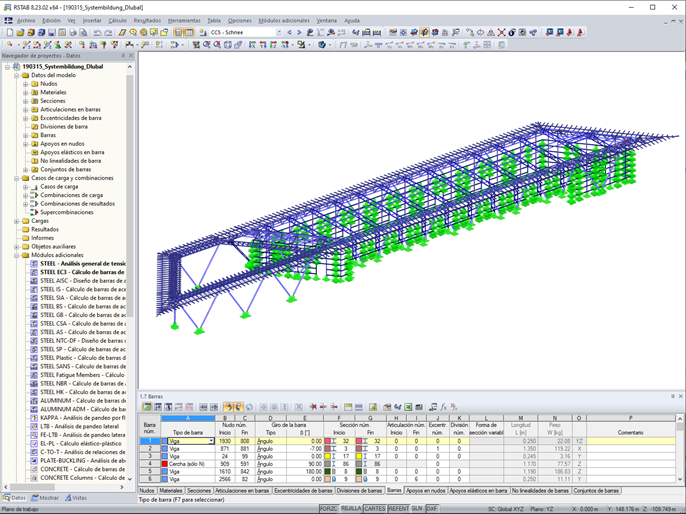This screenshot has width=686, height=514.
Task: Open Viga member type dropdown in row 1
Action: click(211, 441)
